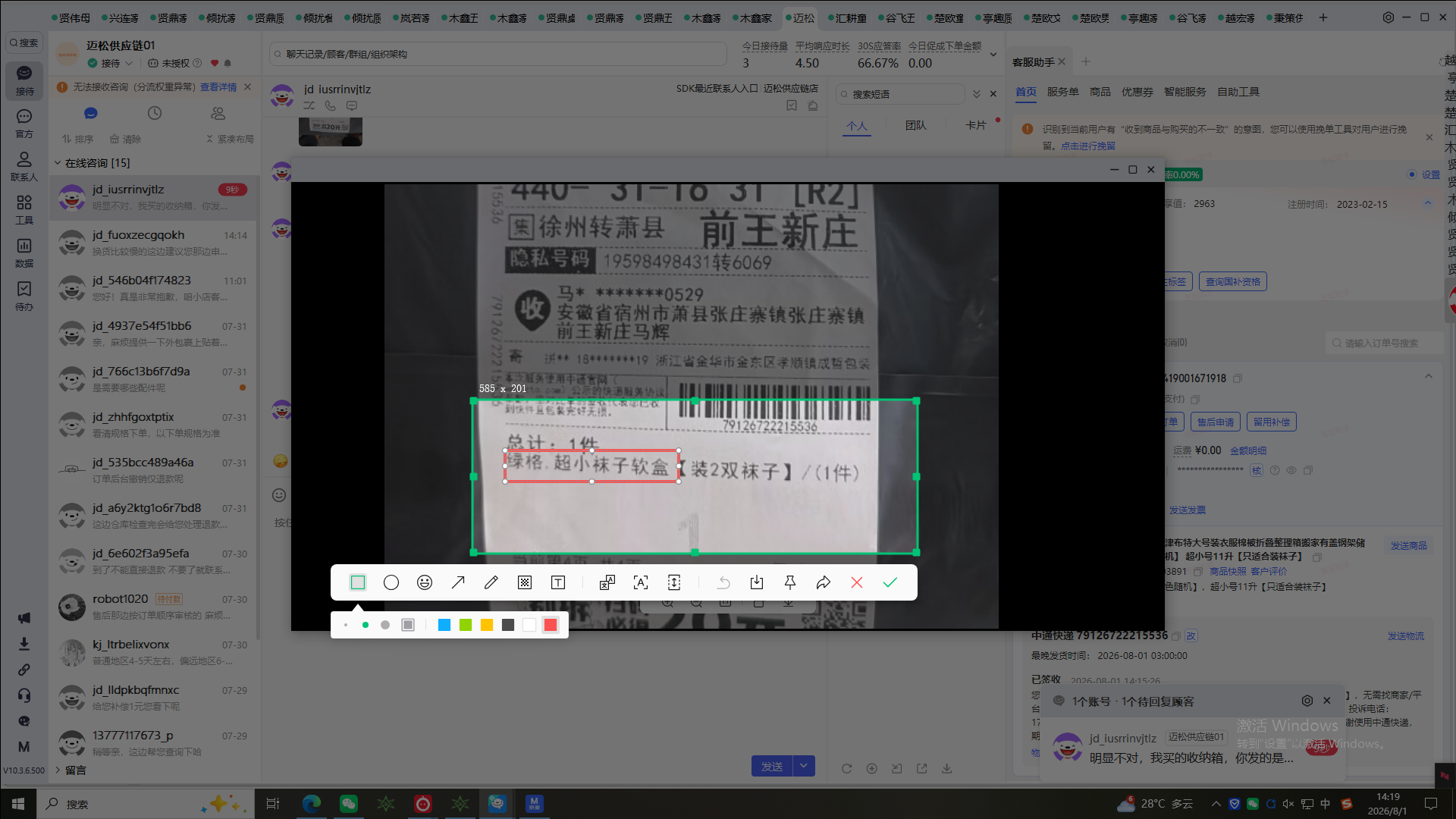Open Microsoft Edge from the taskbar
This screenshot has height=819, width=1456.
pos(312,804)
